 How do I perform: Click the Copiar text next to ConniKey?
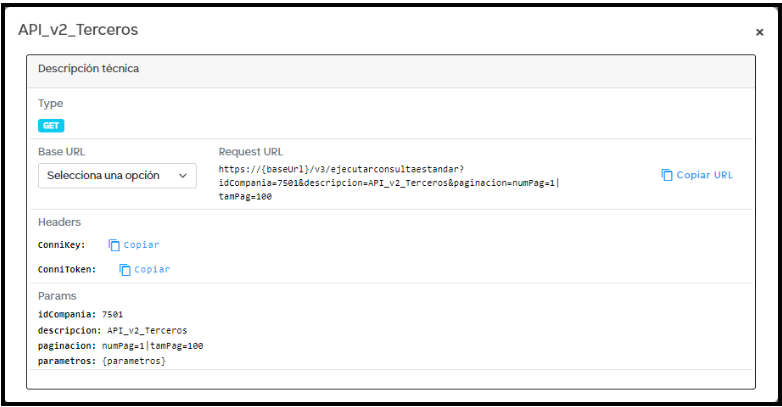click(141, 245)
